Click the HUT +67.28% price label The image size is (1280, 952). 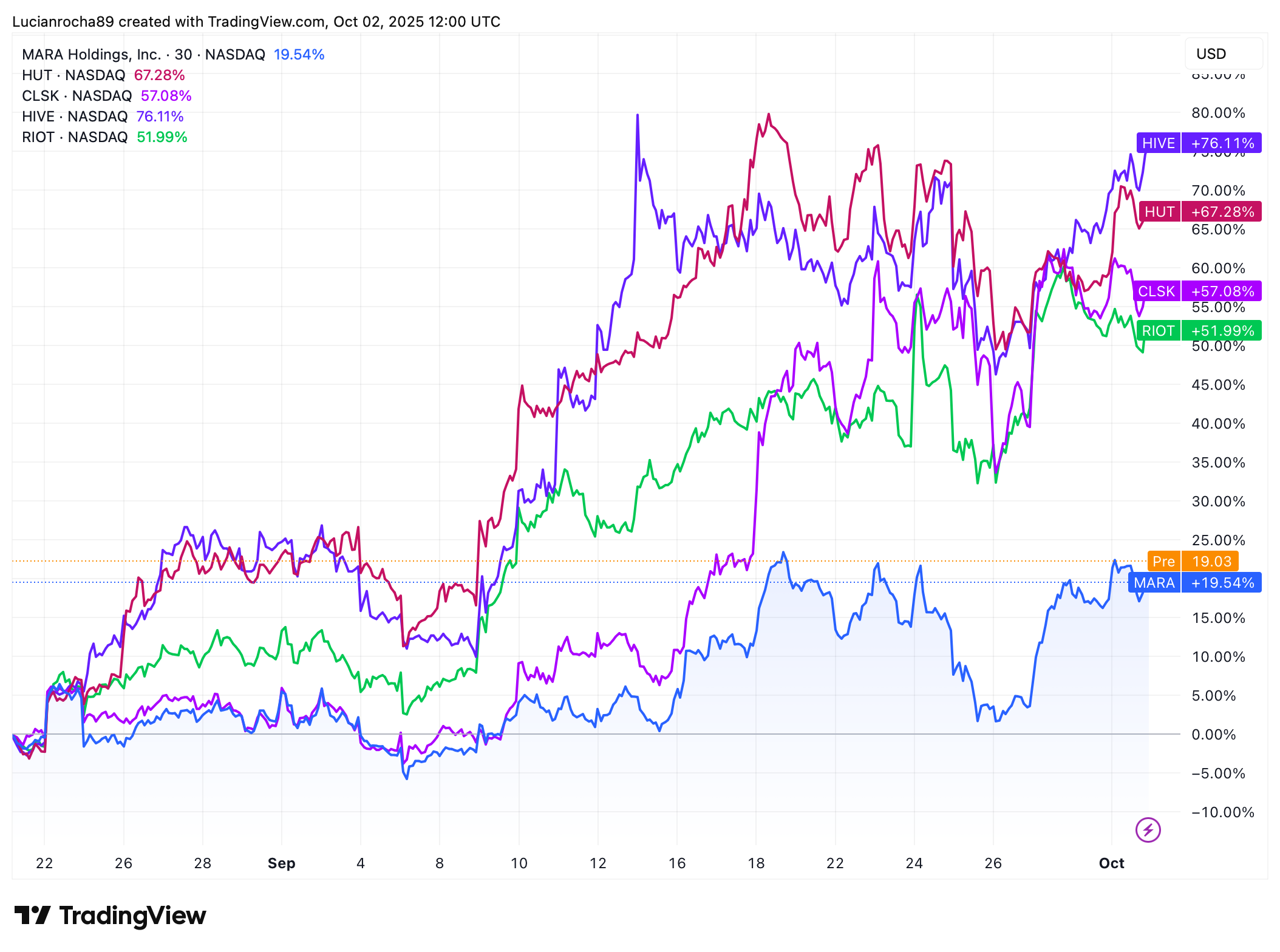[1200, 212]
